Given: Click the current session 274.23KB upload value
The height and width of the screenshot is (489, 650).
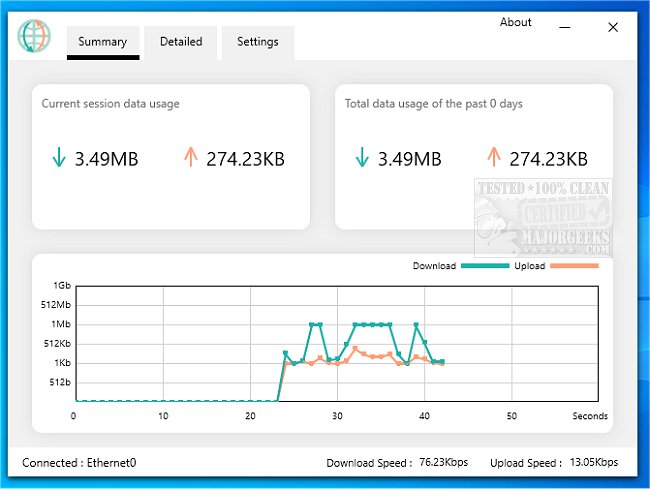Looking at the screenshot, I should click(245, 158).
